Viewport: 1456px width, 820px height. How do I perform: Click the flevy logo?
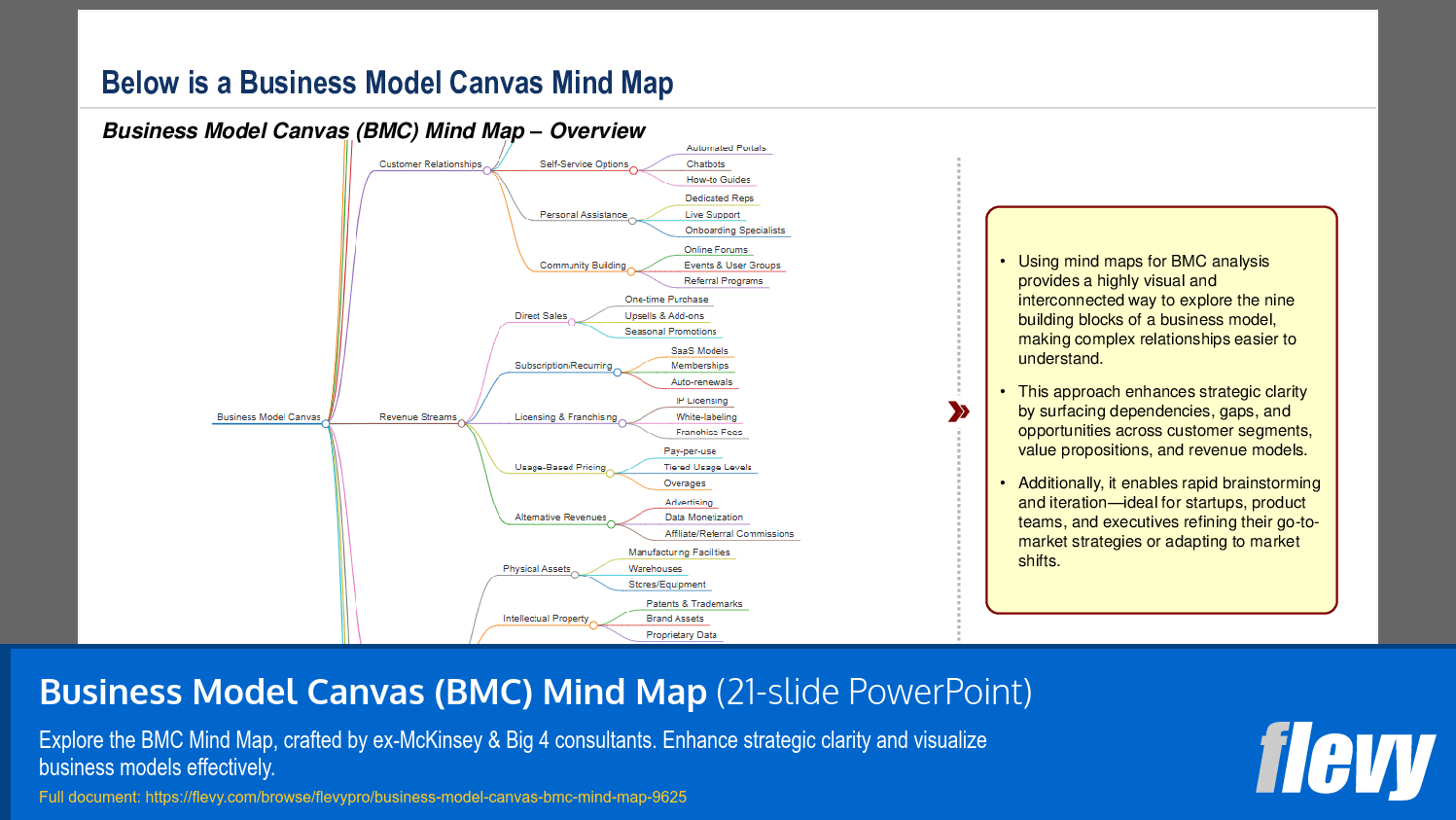click(1345, 760)
